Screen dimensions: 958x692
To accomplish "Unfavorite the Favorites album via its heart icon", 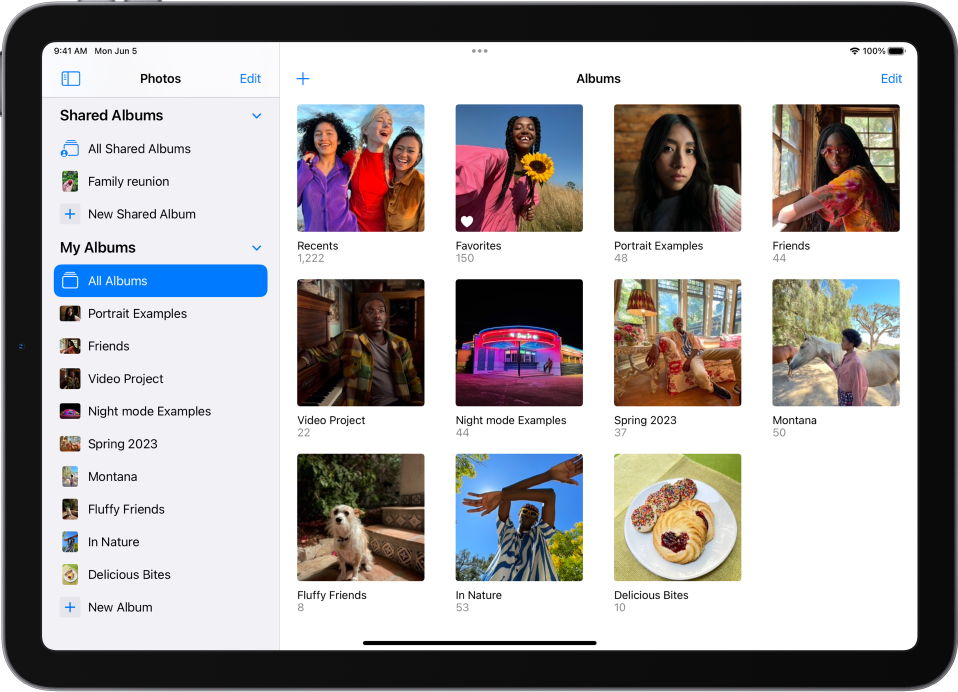I will pyautogui.click(x=467, y=220).
